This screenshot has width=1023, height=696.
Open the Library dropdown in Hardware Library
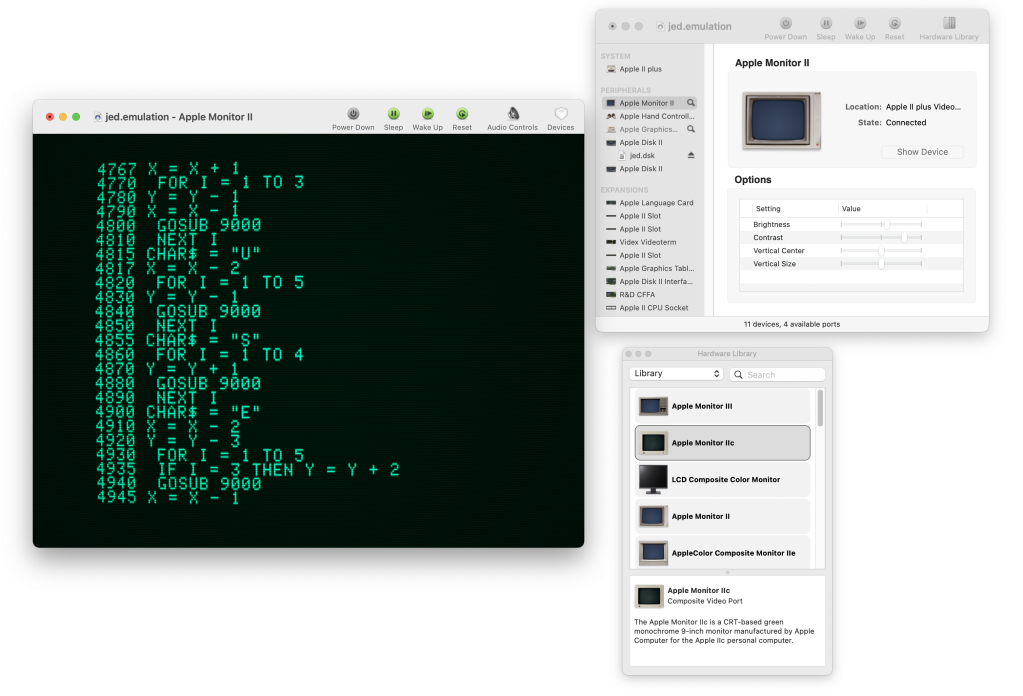tap(676, 374)
